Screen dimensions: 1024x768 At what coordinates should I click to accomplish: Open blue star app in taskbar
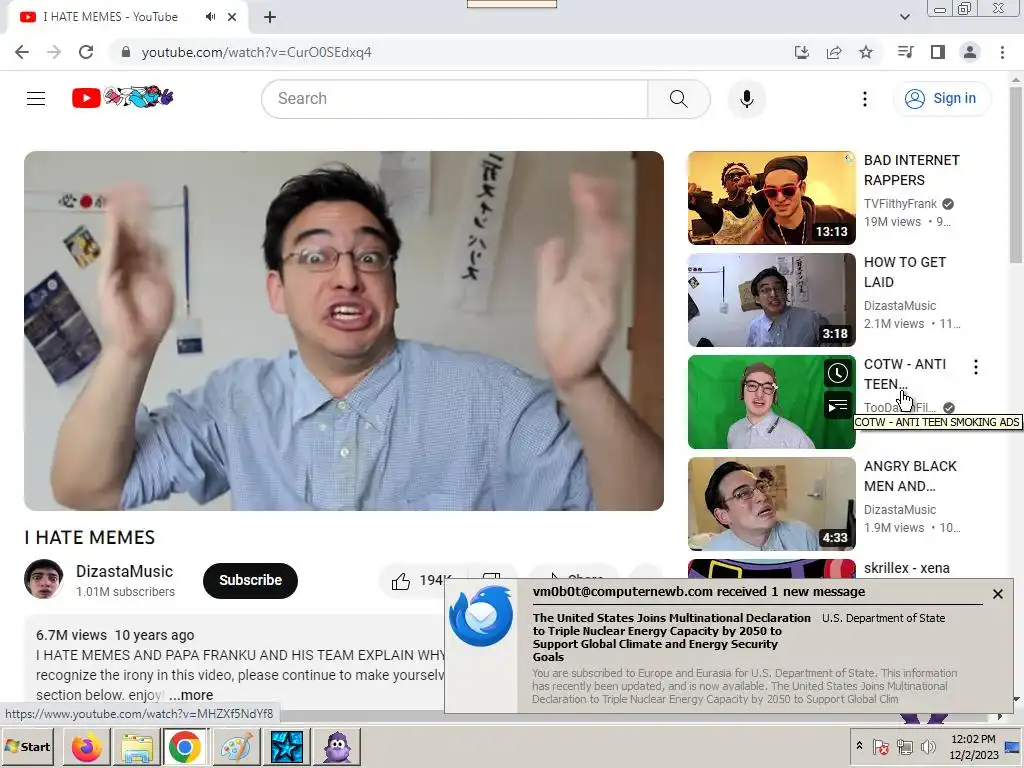click(x=287, y=746)
